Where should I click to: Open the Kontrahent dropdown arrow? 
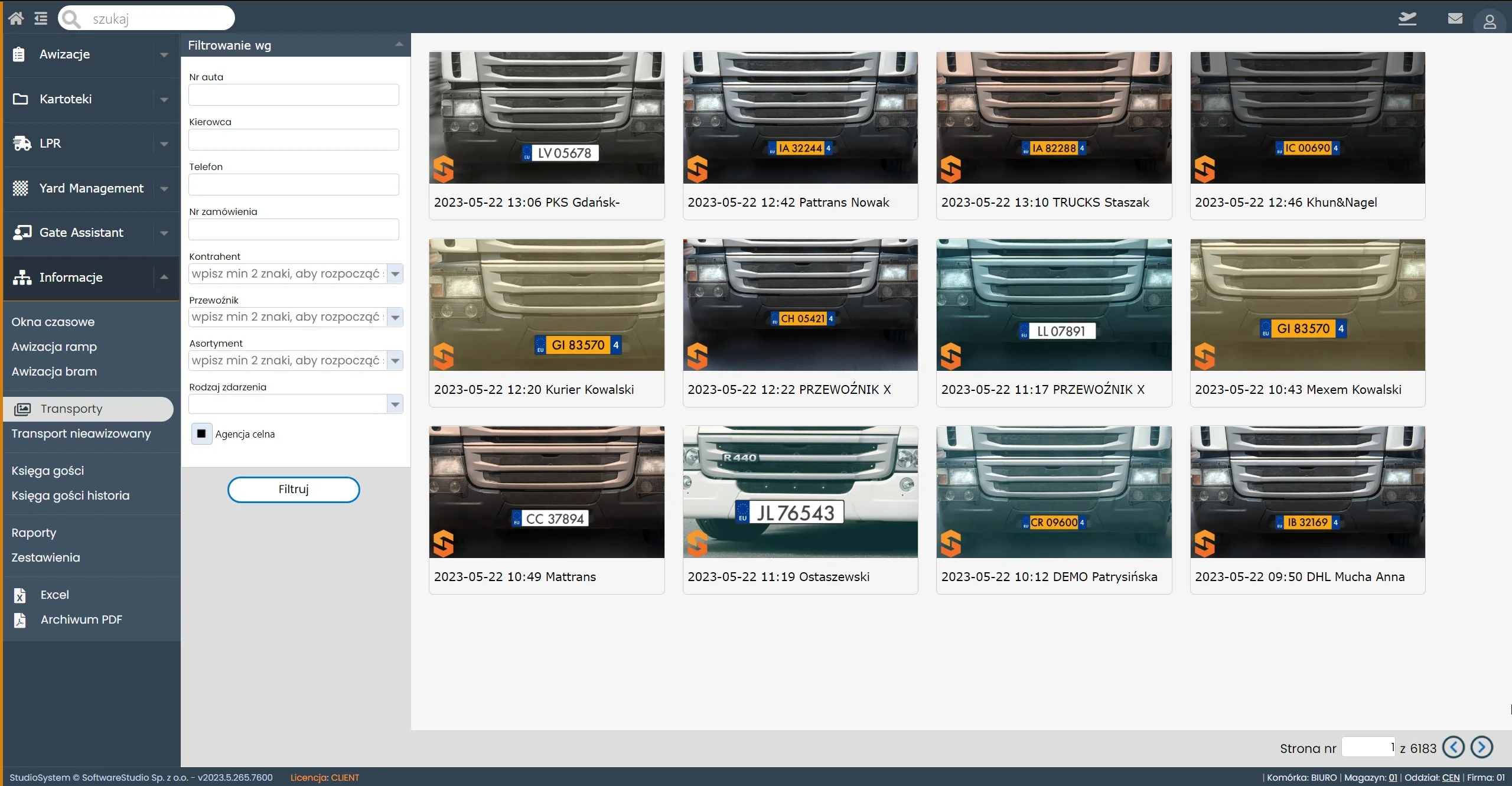(x=395, y=273)
